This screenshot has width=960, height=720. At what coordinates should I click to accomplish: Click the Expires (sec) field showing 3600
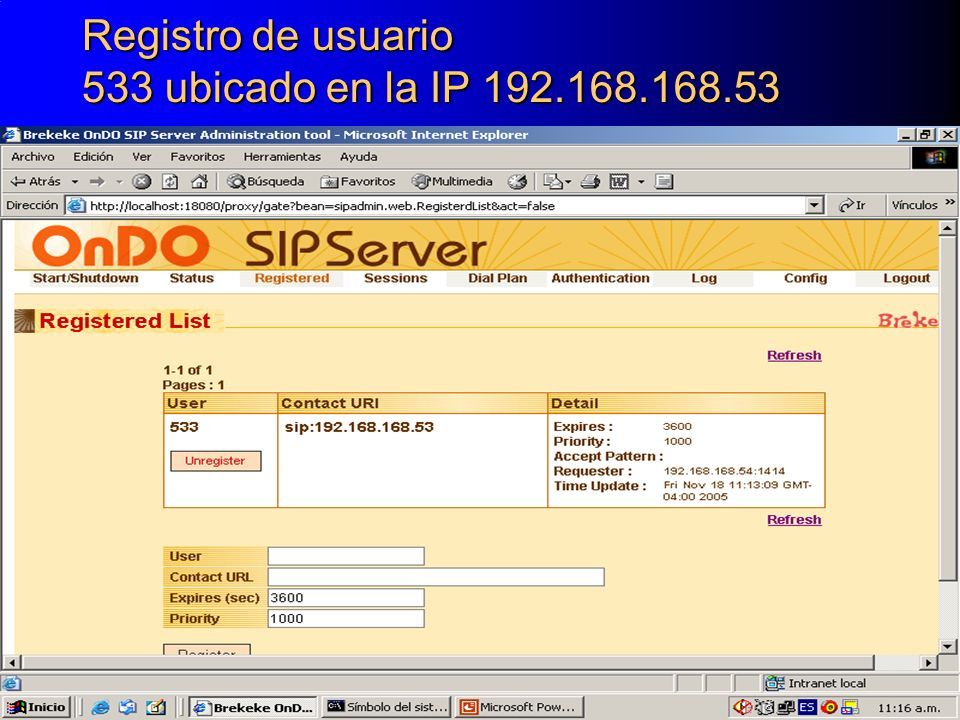coord(346,598)
